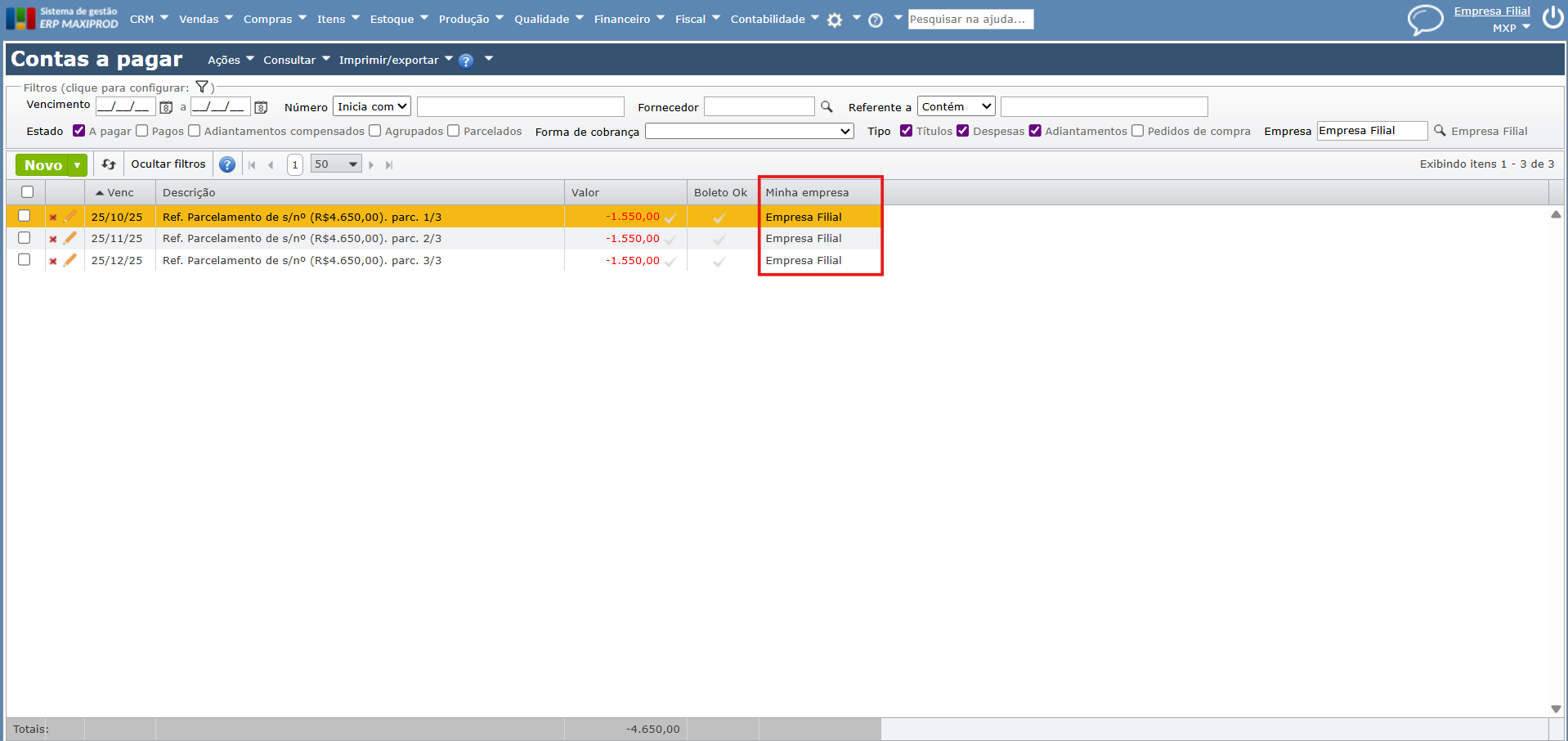Click the Fornecedor input field
This screenshot has height=741, width=1568.
point(759,107)
